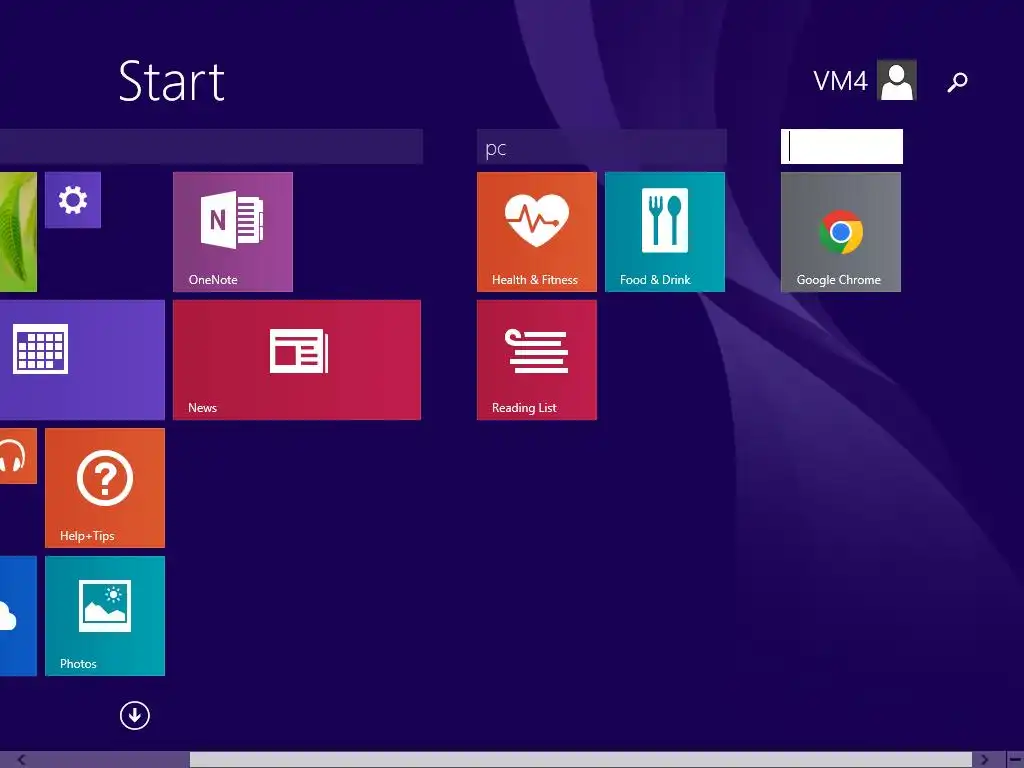Open the Food & Drink tile
The image size is (1024, 768).
tap(664, 232)
